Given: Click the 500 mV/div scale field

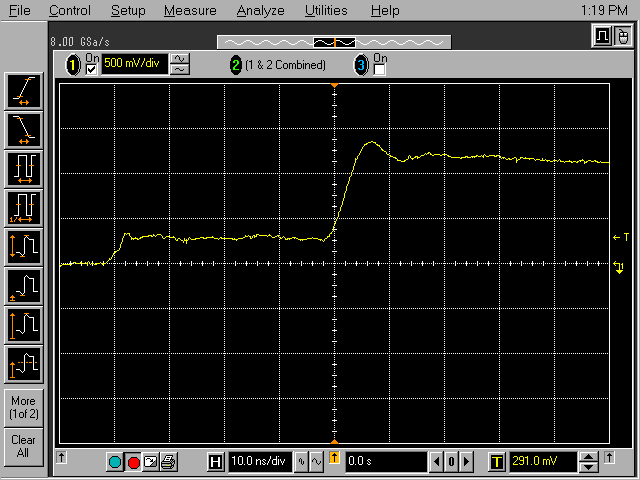Looking at the screenshot, I should (x=134, y=64).
